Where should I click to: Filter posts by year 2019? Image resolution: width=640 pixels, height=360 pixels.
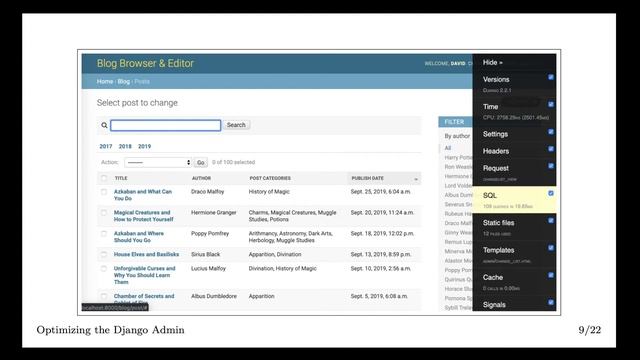click(144, 146)
